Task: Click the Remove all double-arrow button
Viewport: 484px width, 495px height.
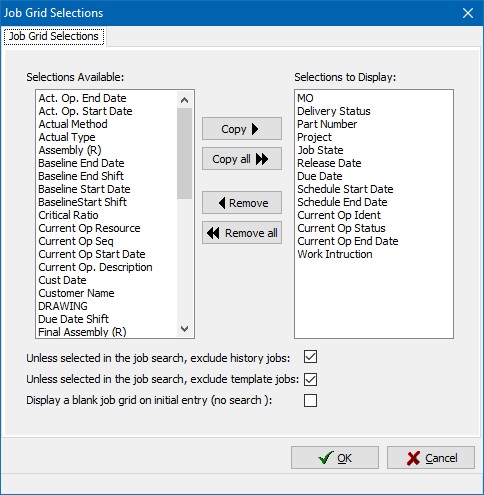Action: [242, 233]
